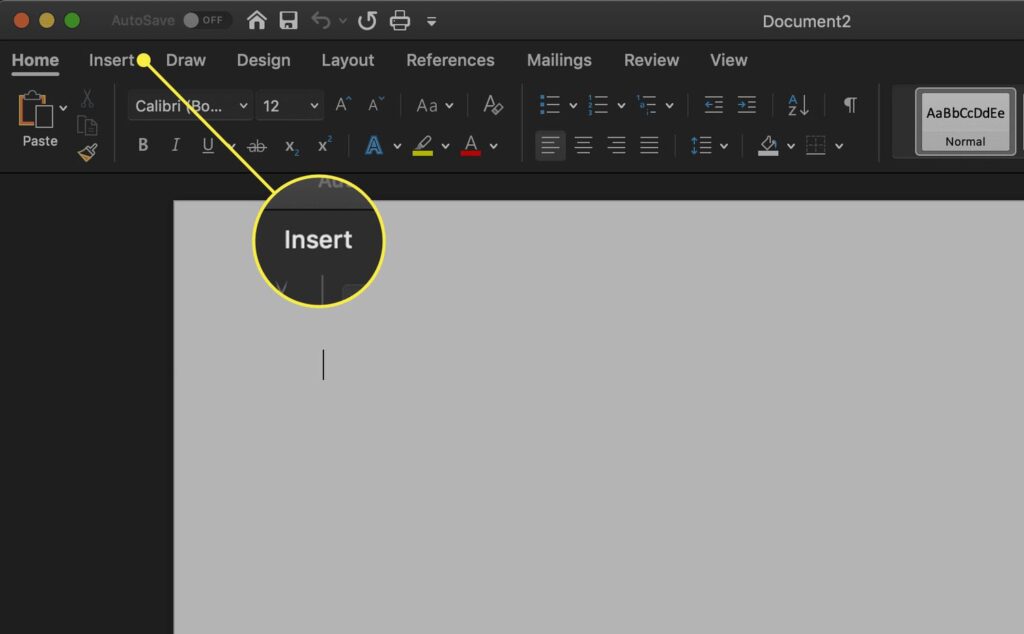Open the Insert tab
Image resolution: width=1024 pixels, height=634 pixels.
[113, 60]
